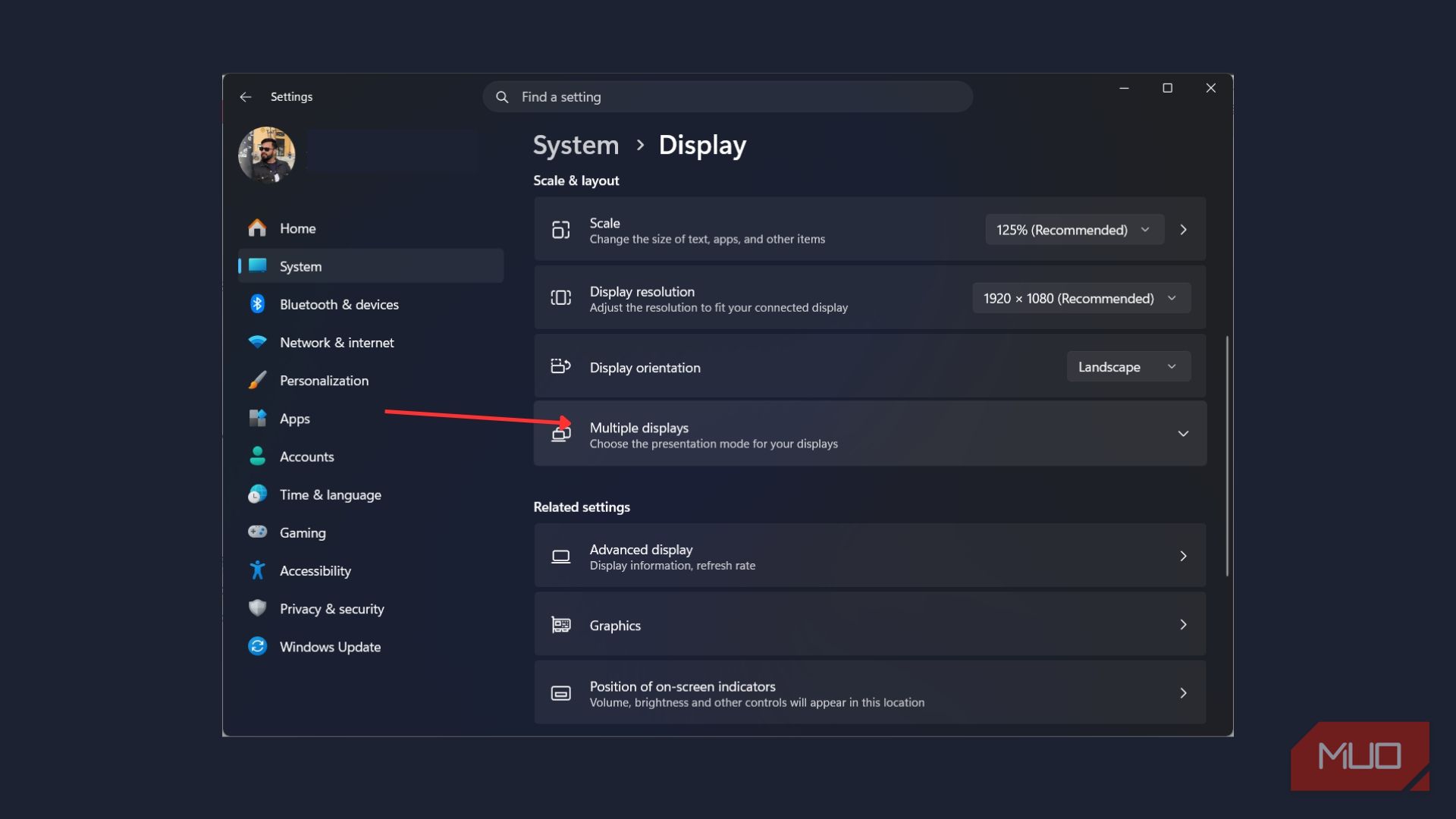1456x819 pixels.
Task: Click the Home house icon
Action: coord(257,228)
